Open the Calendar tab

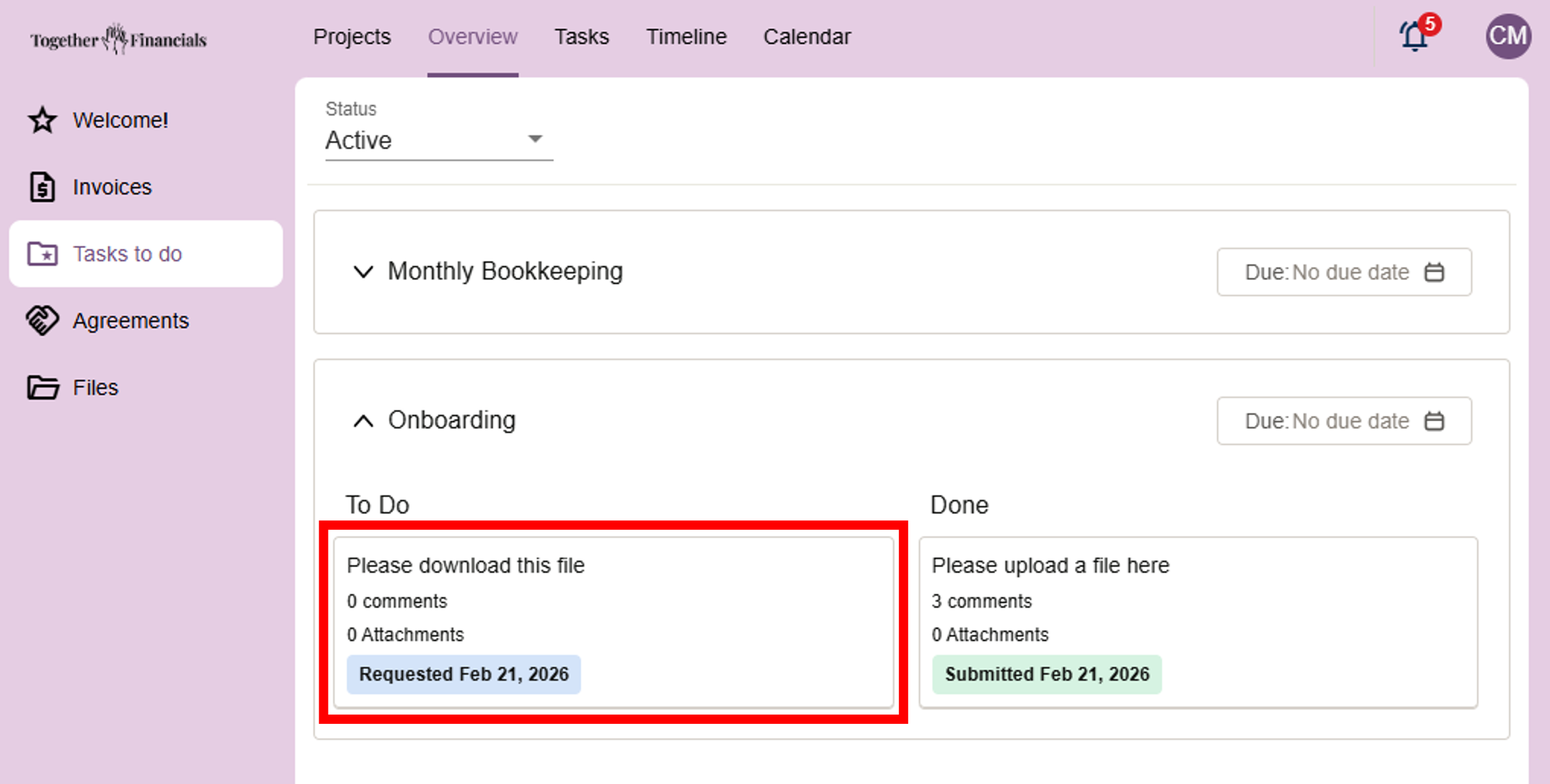[x=807, y=37]
